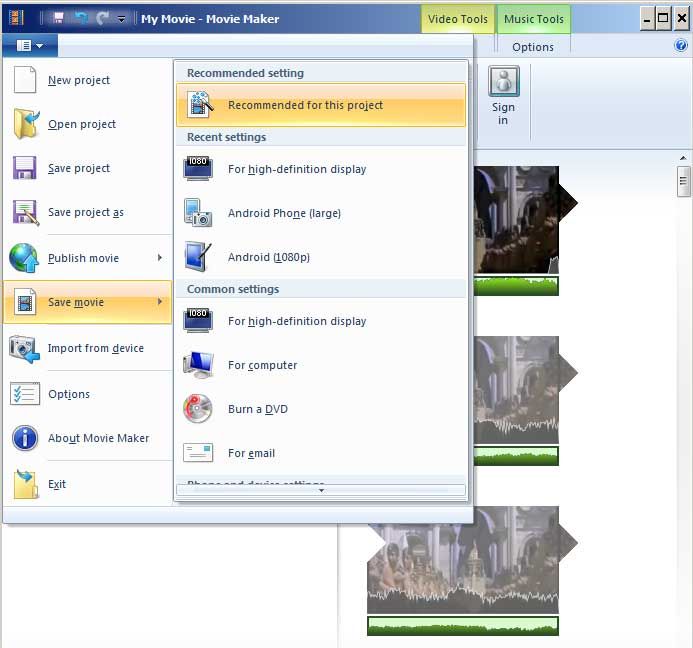Click the Import from device camera icon

click(x=24, y=348)
